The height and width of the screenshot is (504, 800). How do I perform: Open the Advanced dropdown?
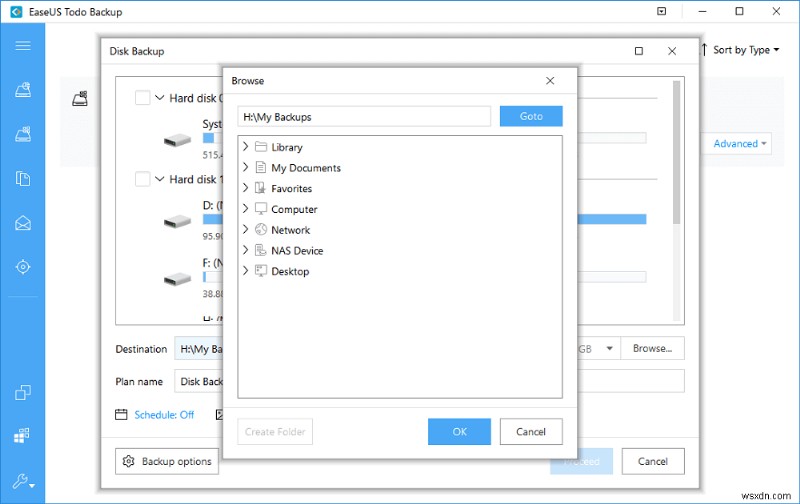click(x=739, y=144)
